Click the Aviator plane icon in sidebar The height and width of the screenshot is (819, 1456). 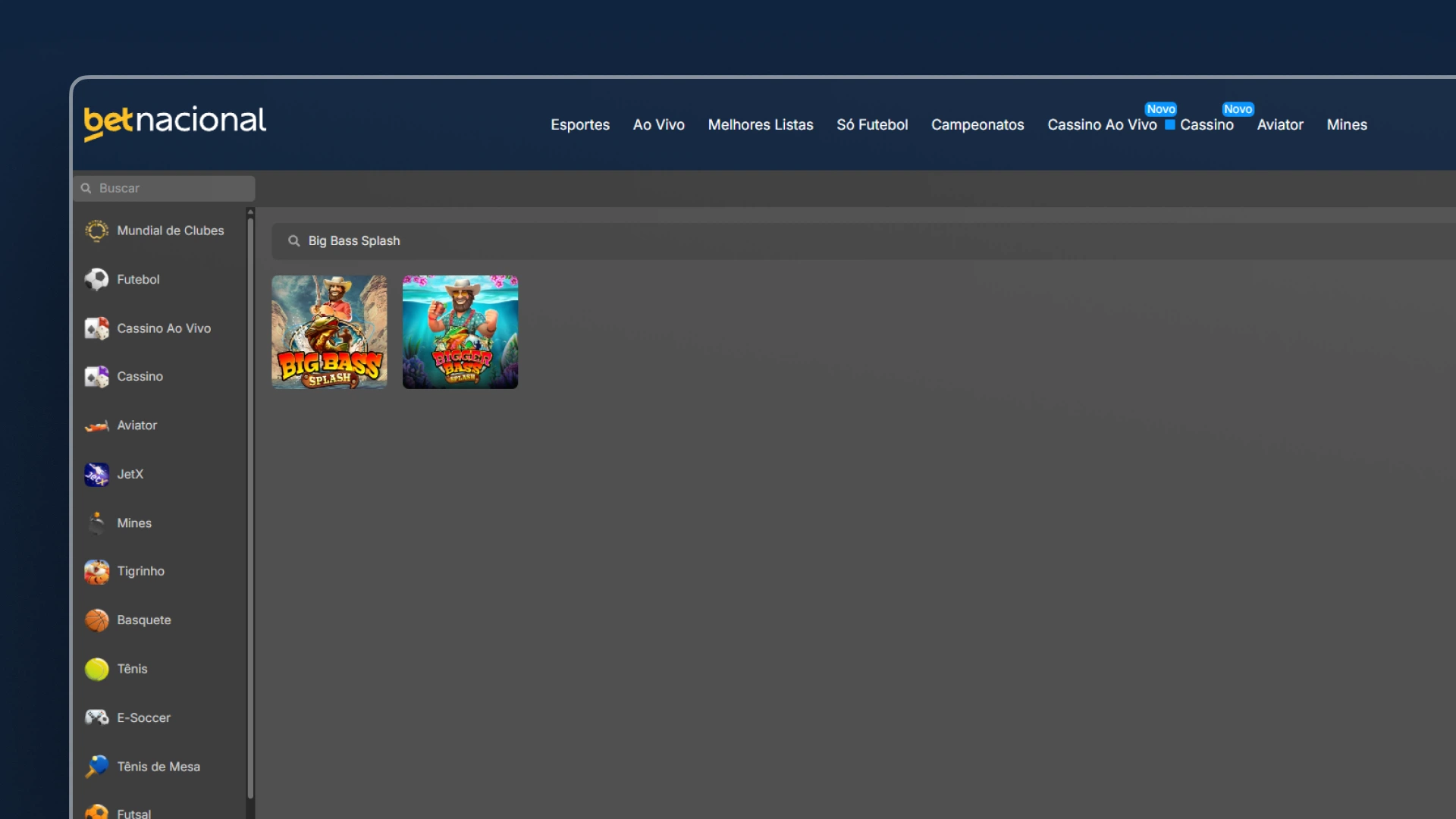(96, 425)
